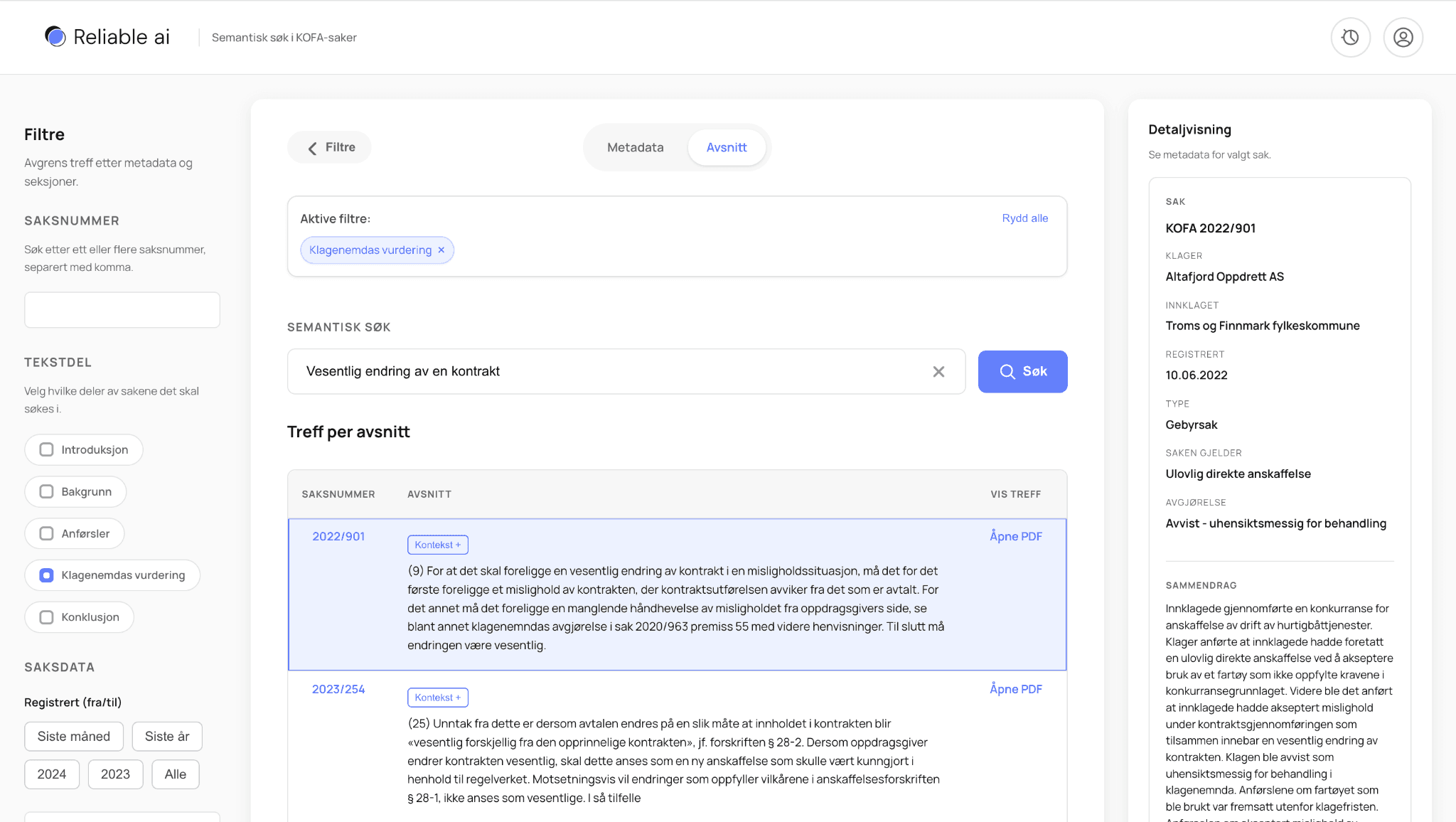Open the search history clock icon
The image size is (1456, 822).
pos(1350,37)
